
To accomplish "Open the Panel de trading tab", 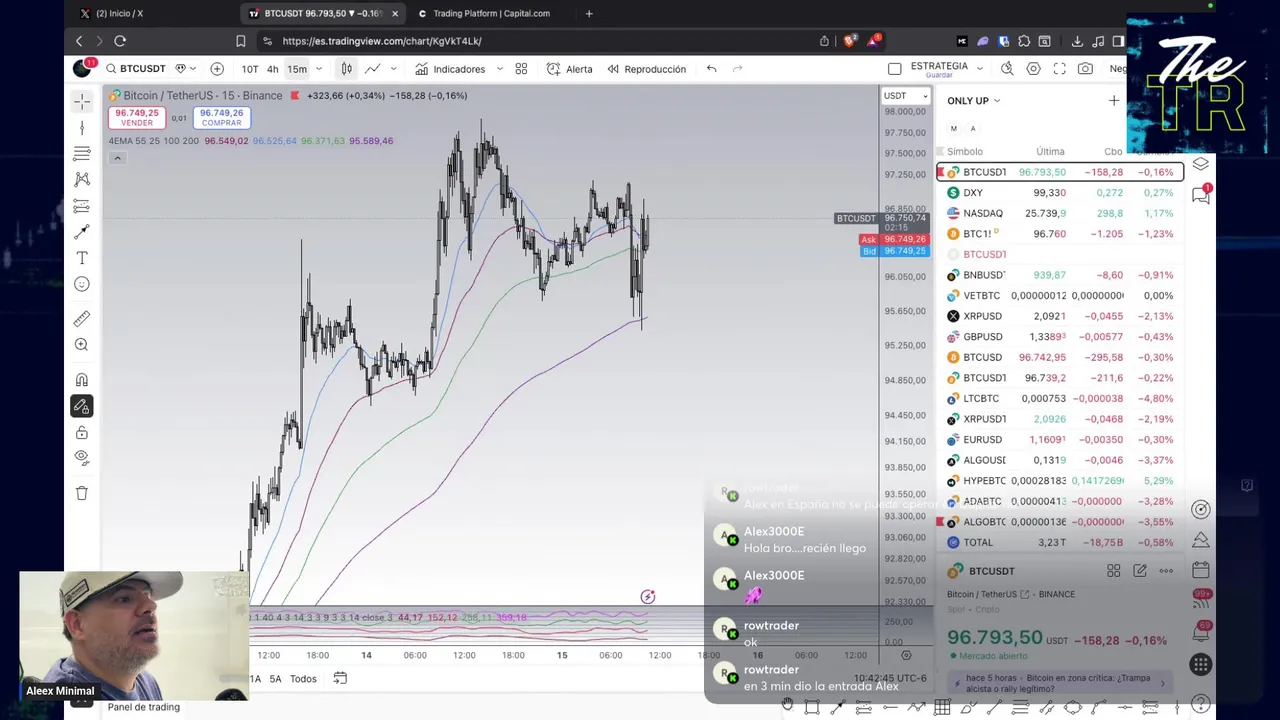I will pyautogui.click(x=144, y=707).
